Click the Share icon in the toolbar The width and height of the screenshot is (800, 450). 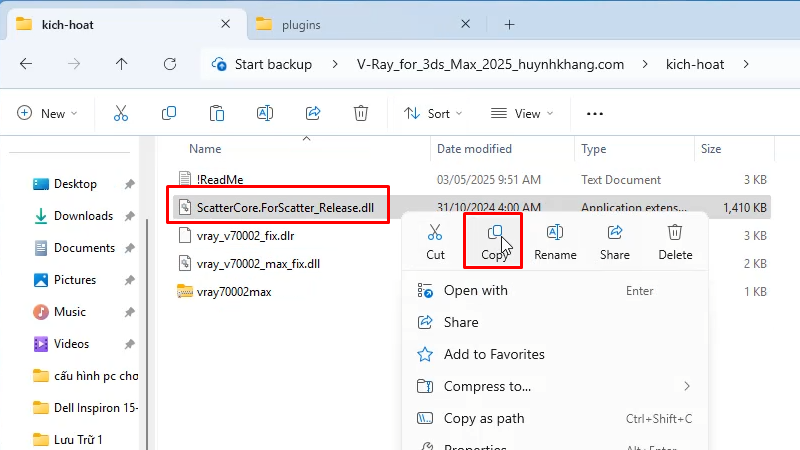[x=313, y=113]
